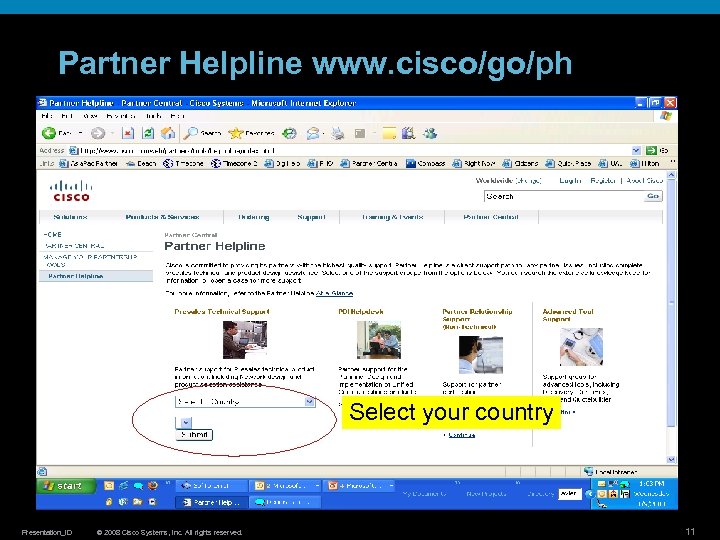Click the Go button next to Search
720x540 pixels.
pyautogui.click(x=653, y=197)
